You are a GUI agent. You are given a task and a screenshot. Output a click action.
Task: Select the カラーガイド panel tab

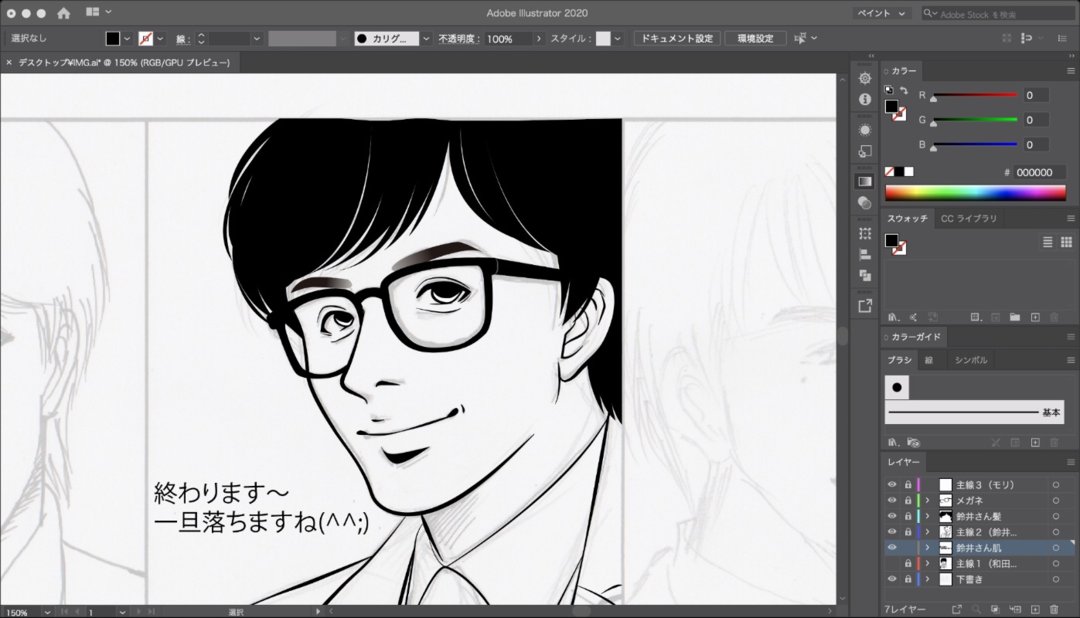coord(915,337)
